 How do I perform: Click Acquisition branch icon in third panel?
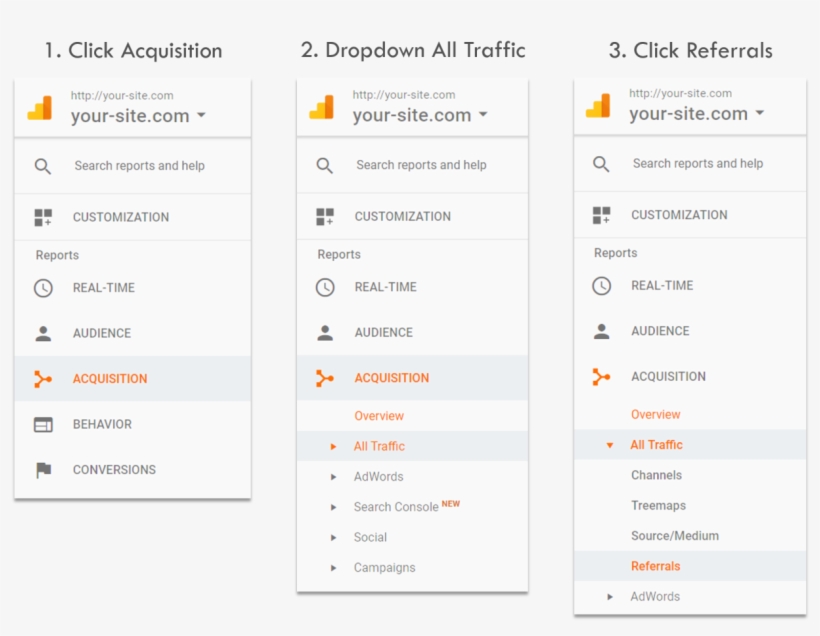[601, 377]
